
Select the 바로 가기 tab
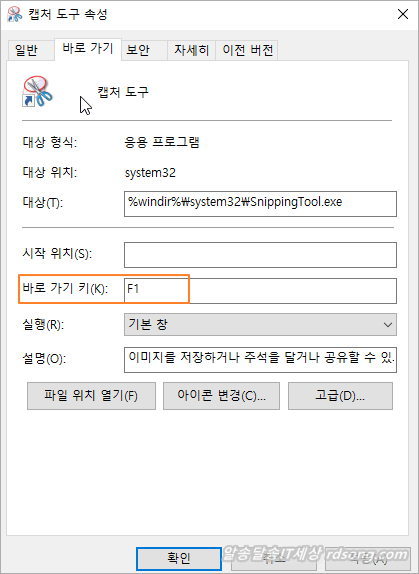pos(88,49)
